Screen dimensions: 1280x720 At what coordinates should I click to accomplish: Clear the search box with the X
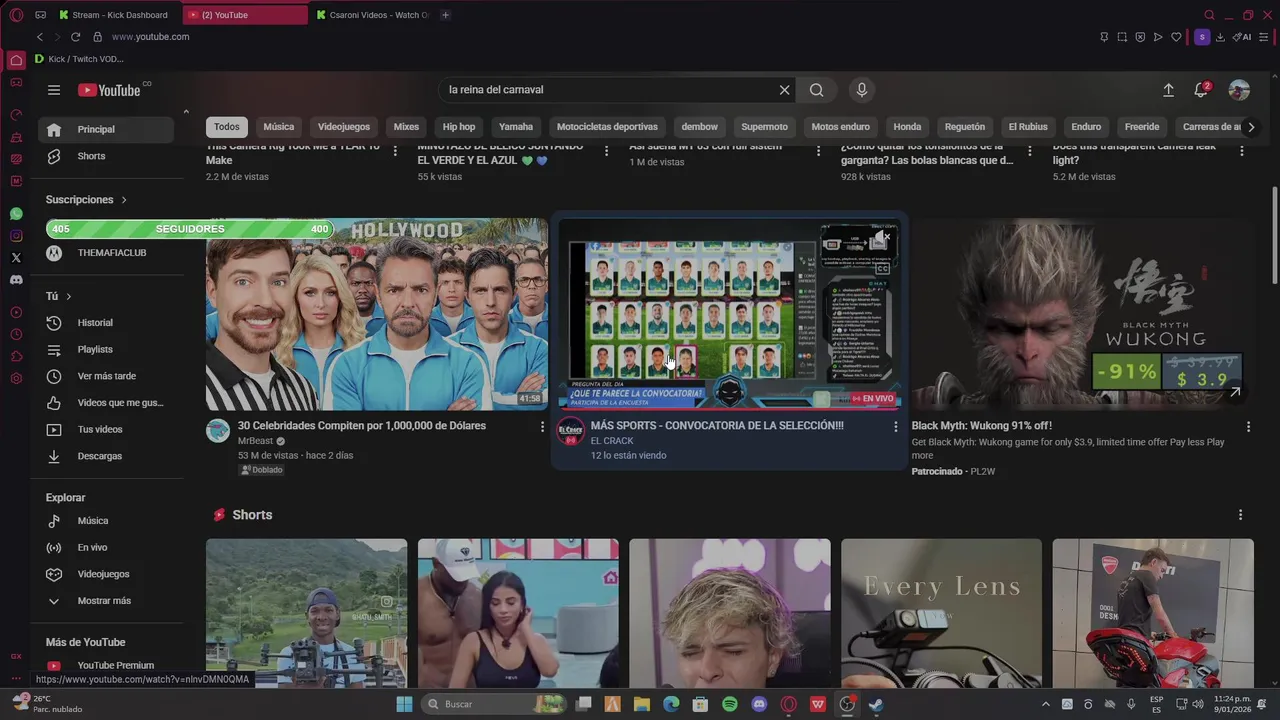click(x=784, y=90)
